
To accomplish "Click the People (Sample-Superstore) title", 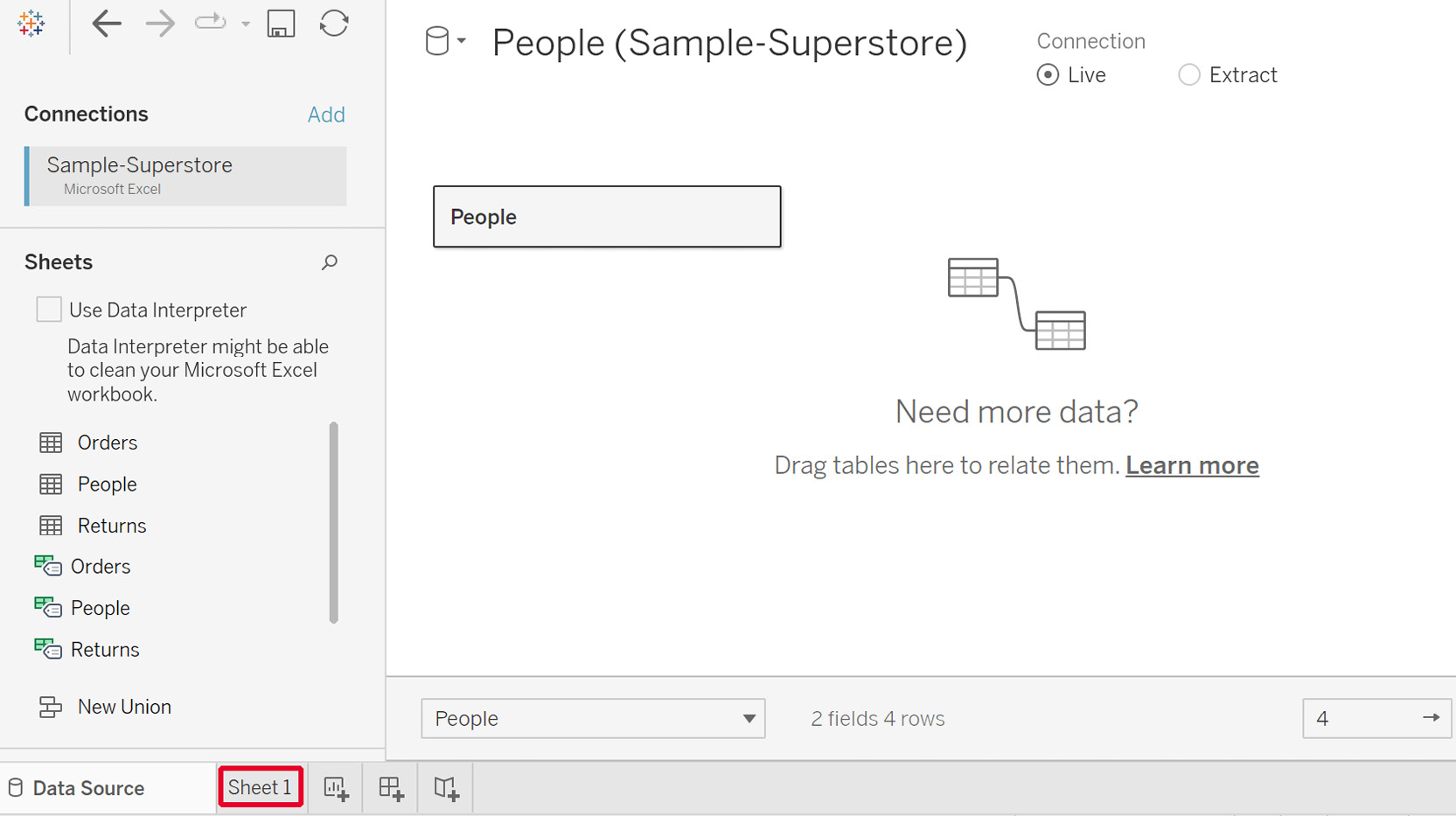I will tap(729, 43).
